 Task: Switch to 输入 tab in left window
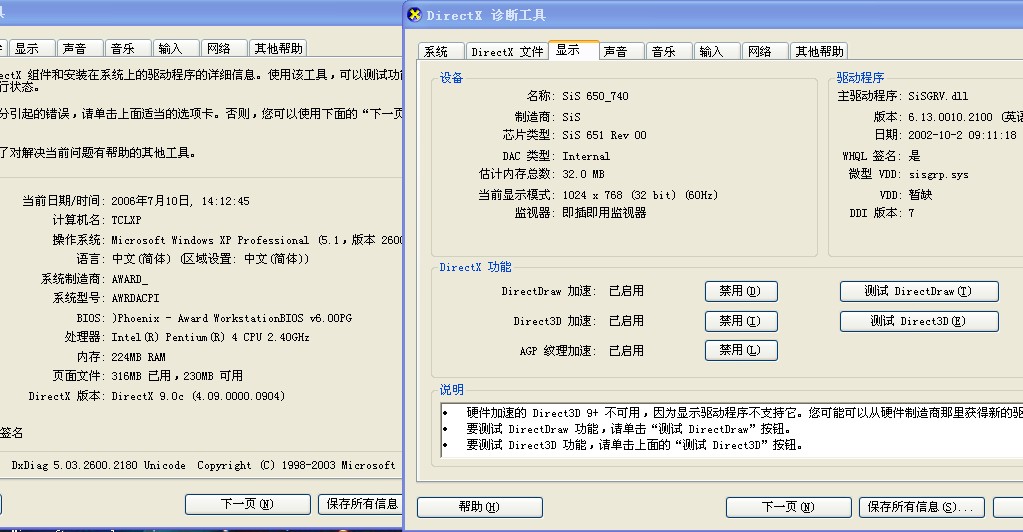click(176, 48)
